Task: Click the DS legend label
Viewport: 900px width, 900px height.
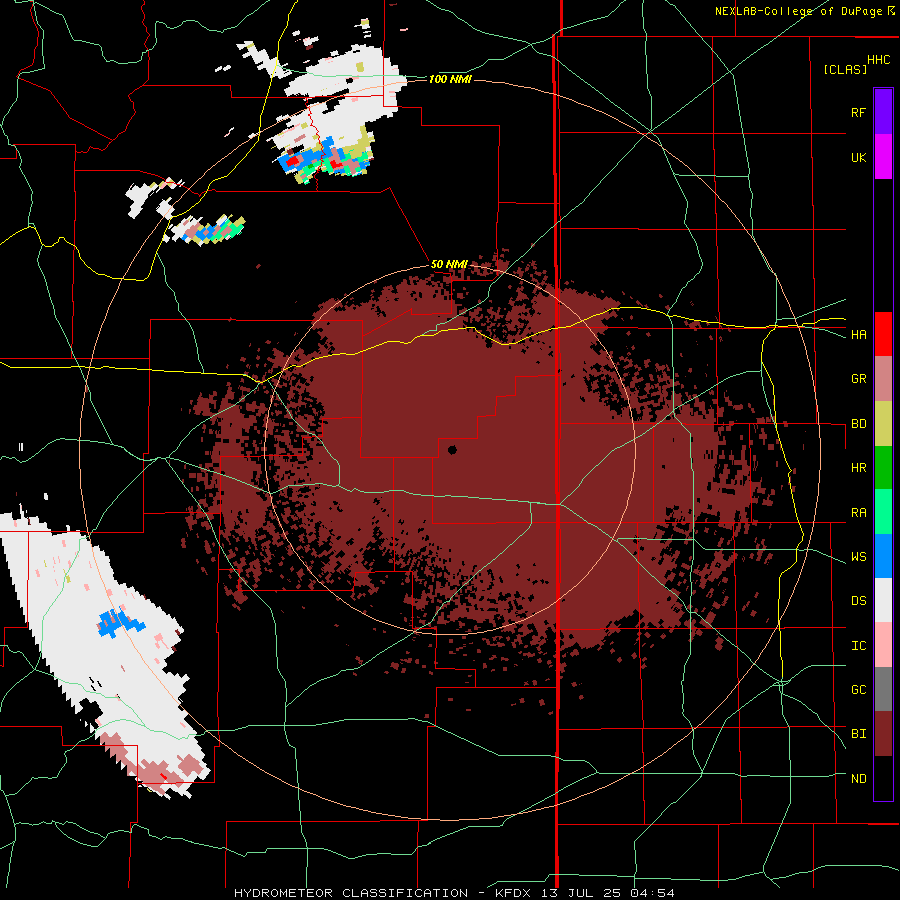Action: (x=858, y=601)
